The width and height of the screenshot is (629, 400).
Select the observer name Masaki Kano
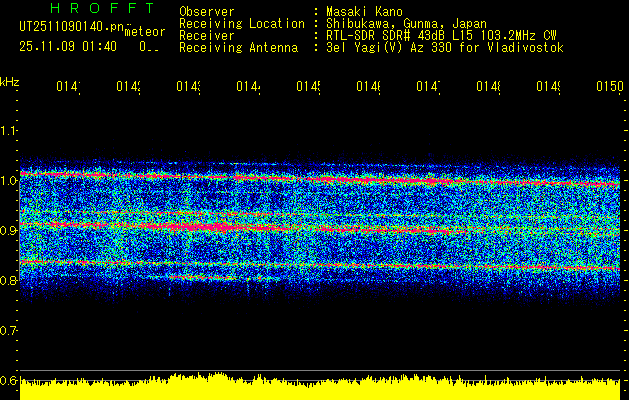click(x=364, y=11)
